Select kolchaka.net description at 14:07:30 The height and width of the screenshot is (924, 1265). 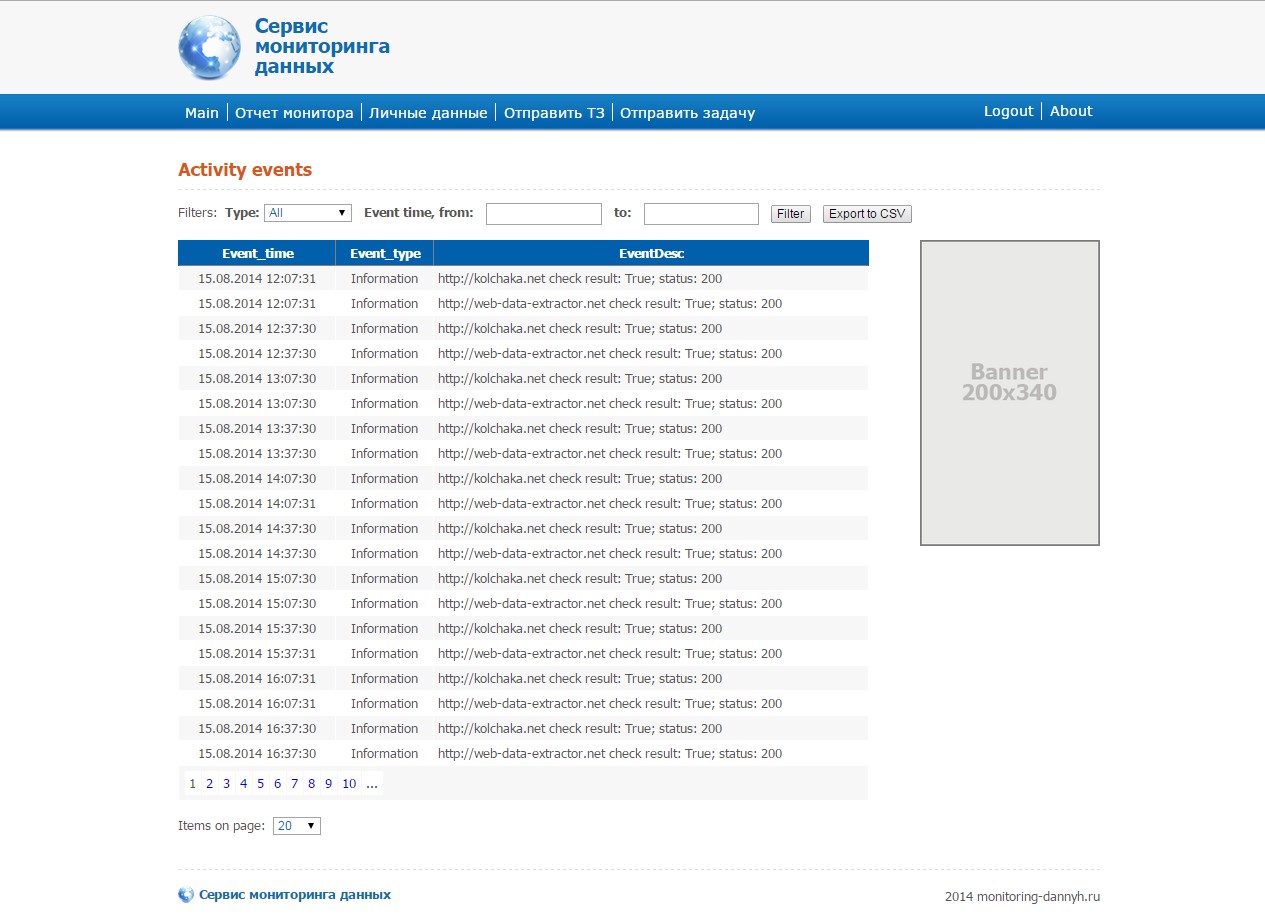pyautogui.click(x=580, y=479)
